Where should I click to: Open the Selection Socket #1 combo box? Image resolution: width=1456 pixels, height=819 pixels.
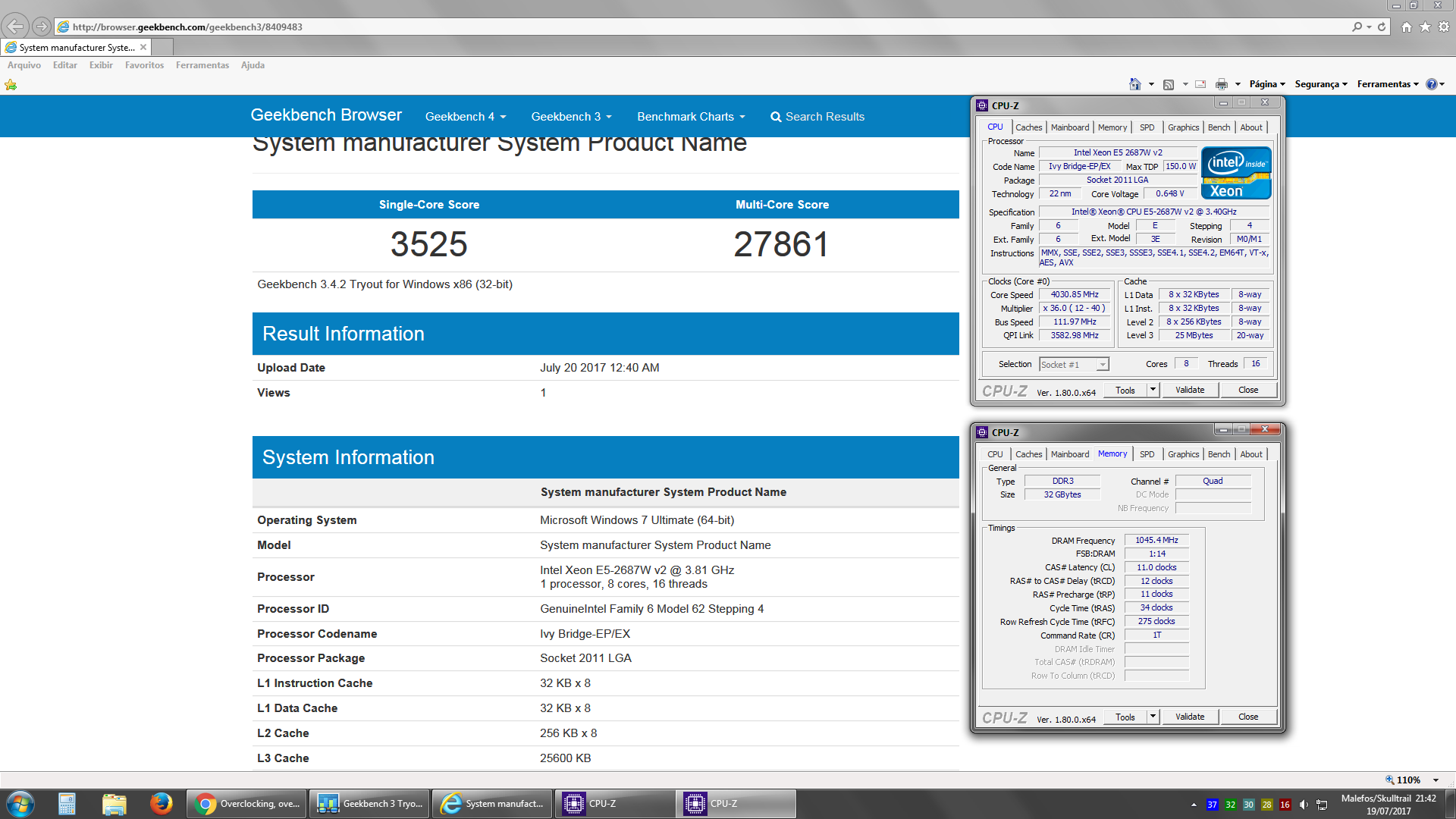click(1074, 365)
